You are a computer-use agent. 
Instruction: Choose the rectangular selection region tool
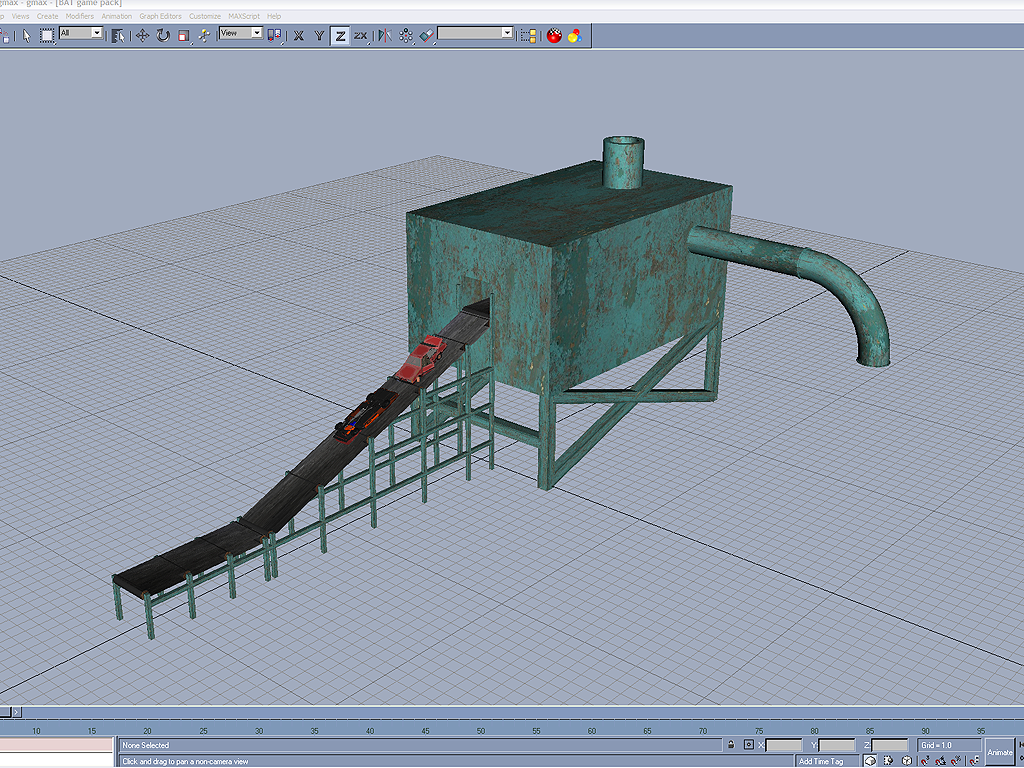(47, 35)
